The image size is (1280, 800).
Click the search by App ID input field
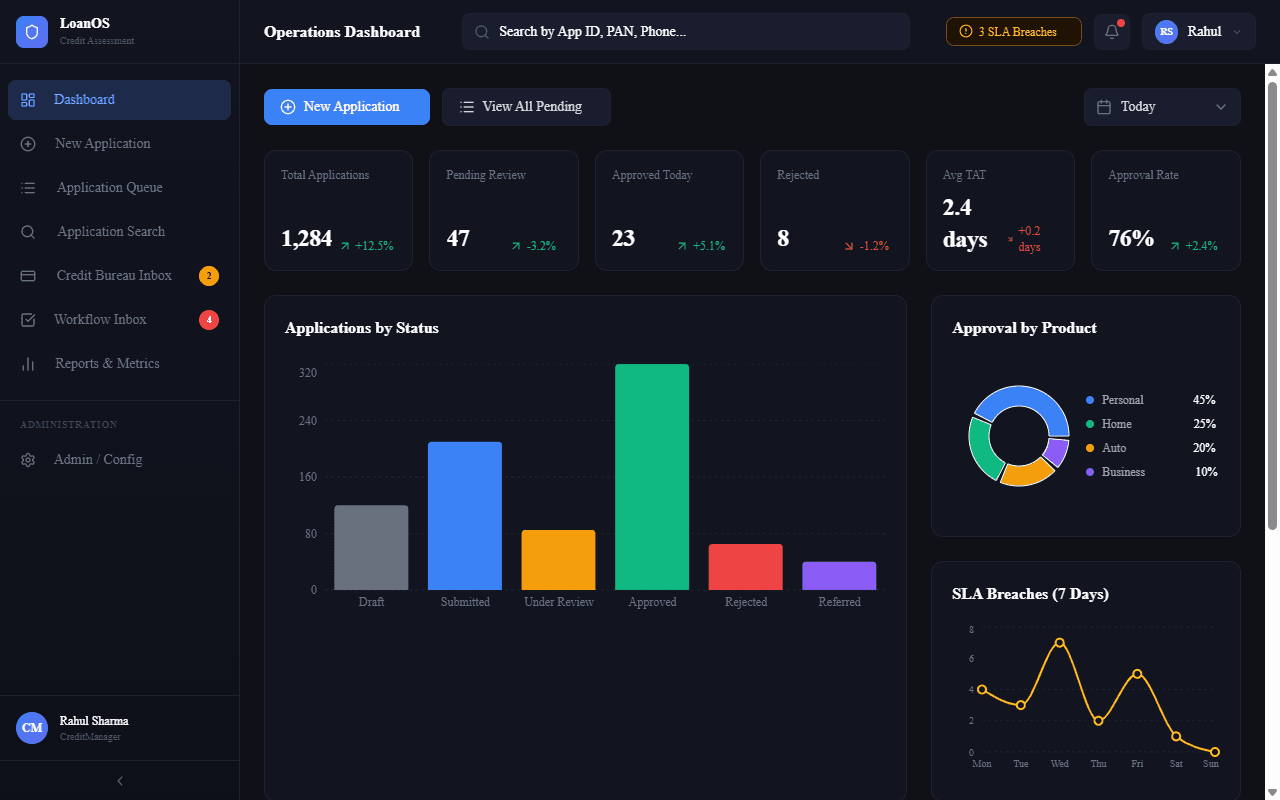pos(686,32)
